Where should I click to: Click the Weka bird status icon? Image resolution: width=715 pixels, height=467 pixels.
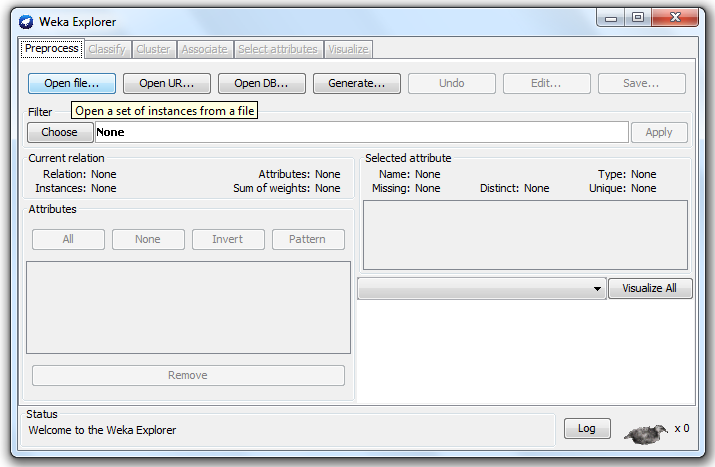click(x=646, y=433)
